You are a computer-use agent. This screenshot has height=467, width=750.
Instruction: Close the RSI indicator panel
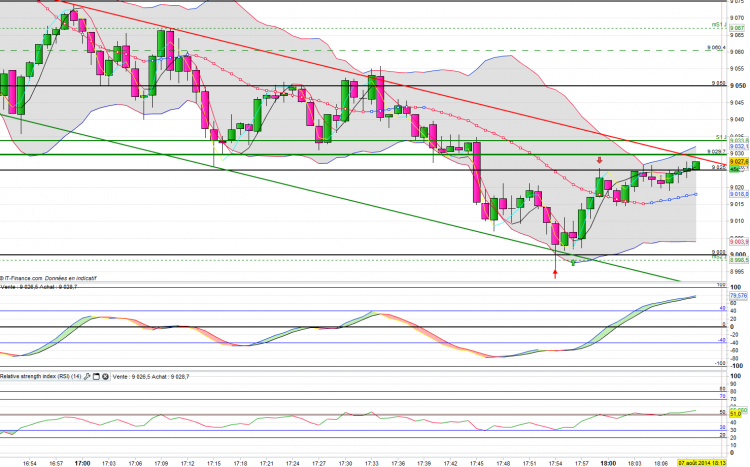pos(105,377)
